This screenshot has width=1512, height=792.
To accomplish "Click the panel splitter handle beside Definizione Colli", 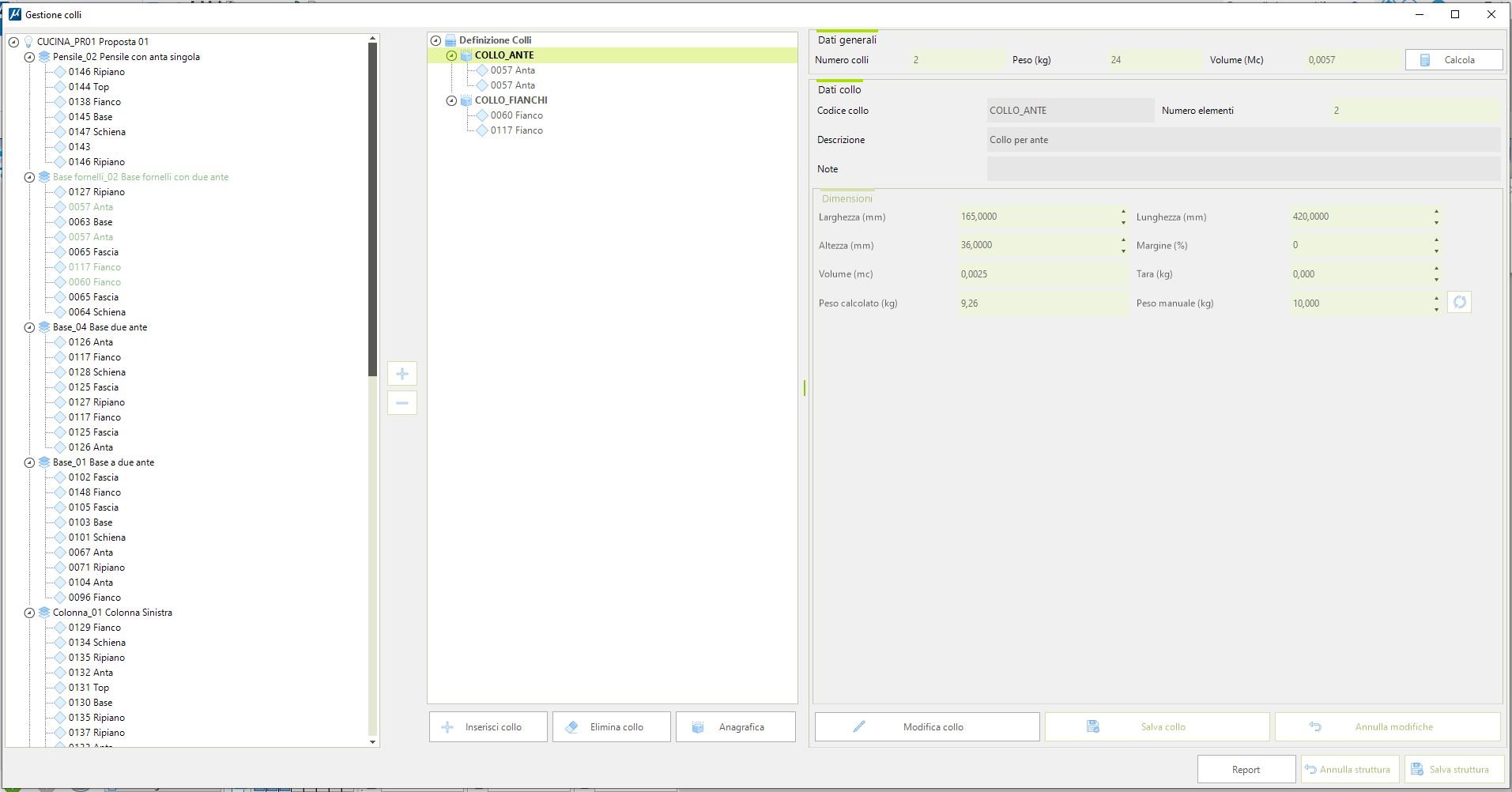I will 805,388.
